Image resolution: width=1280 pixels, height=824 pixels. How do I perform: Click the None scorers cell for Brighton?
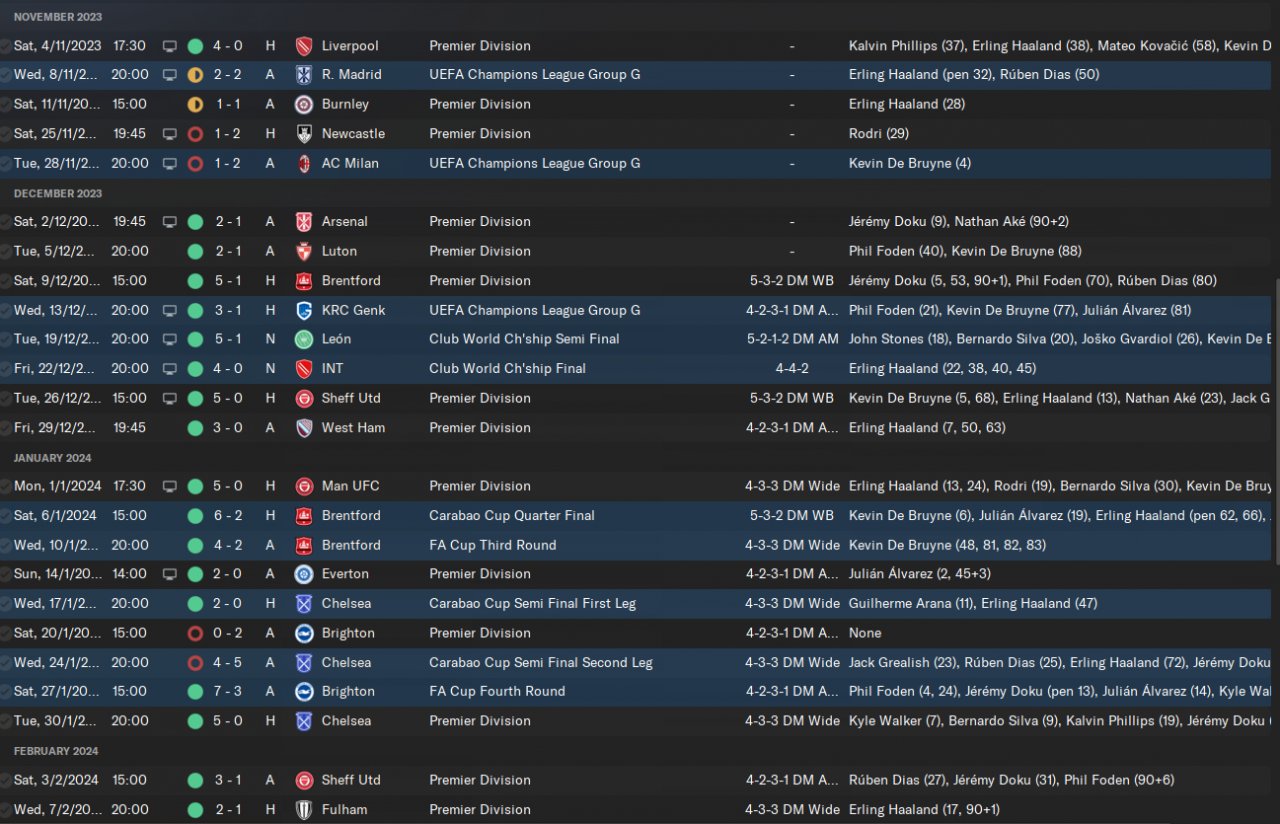pos(865,633)
